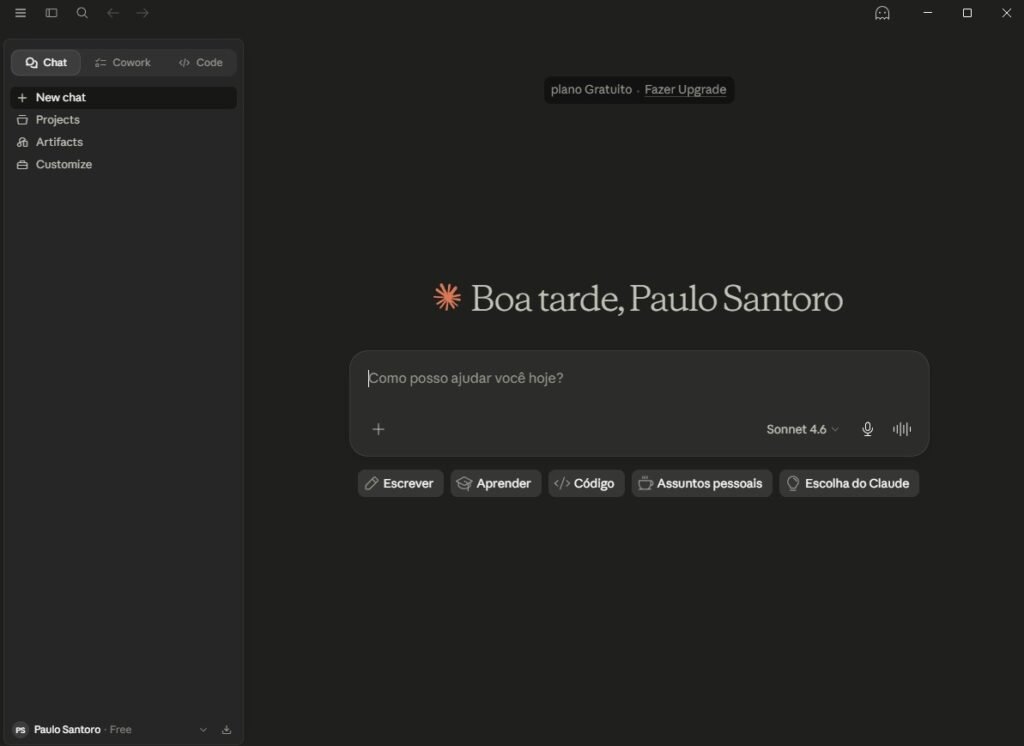Start a New chat
This screenshot has height=746, width=1024.
point(123,97)
